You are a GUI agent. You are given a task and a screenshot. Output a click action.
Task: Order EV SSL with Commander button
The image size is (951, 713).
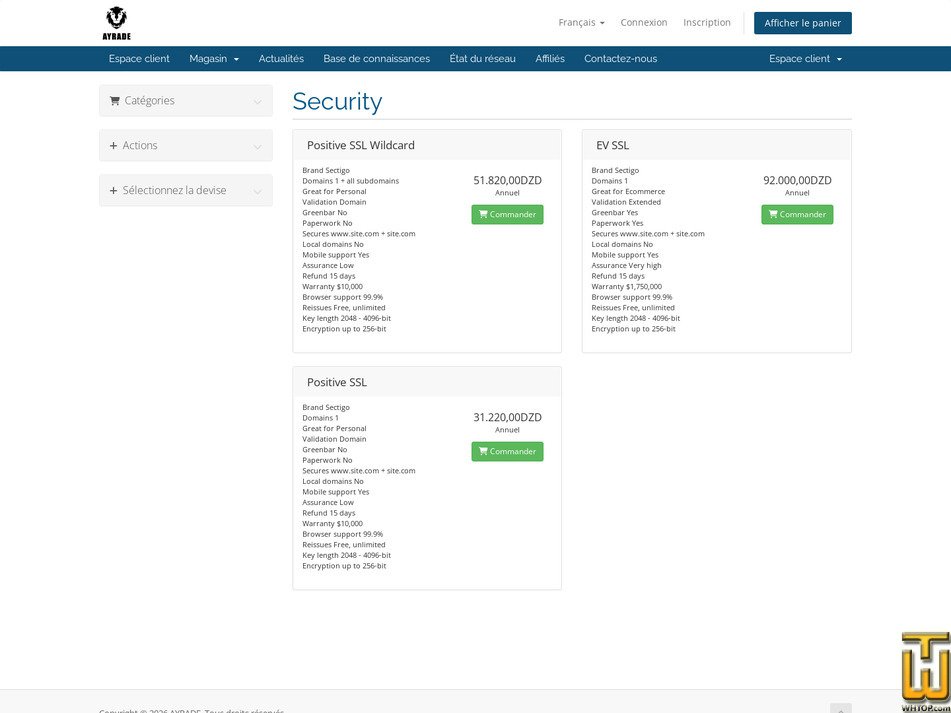click(x=797, y=214)
